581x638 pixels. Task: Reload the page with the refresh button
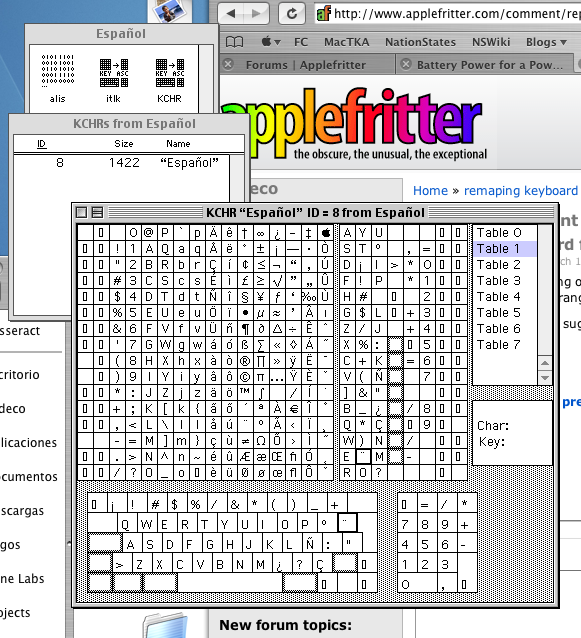tap(292, 13)
